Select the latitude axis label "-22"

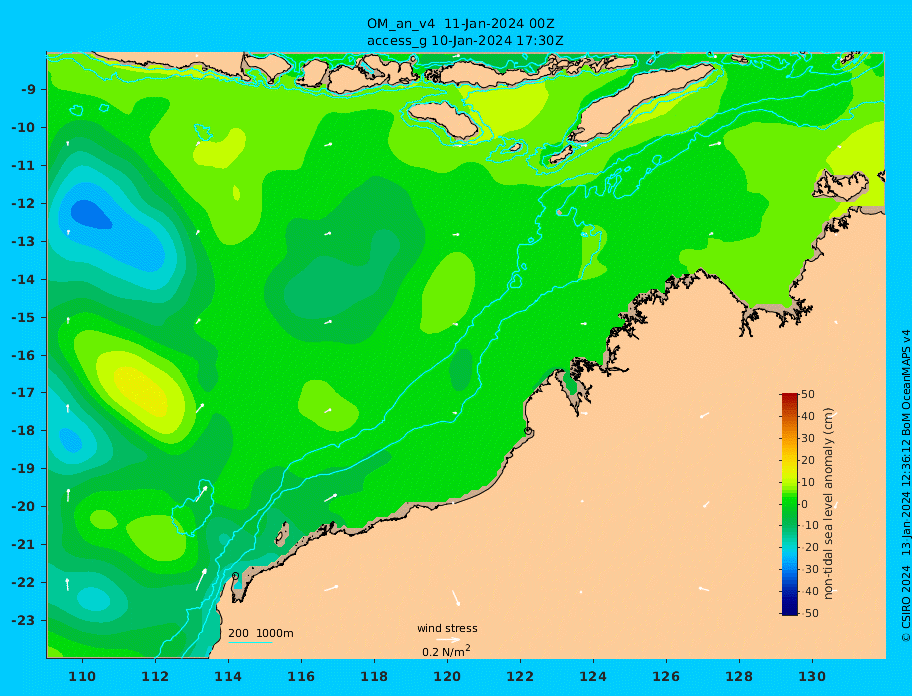tap(24, 583)
